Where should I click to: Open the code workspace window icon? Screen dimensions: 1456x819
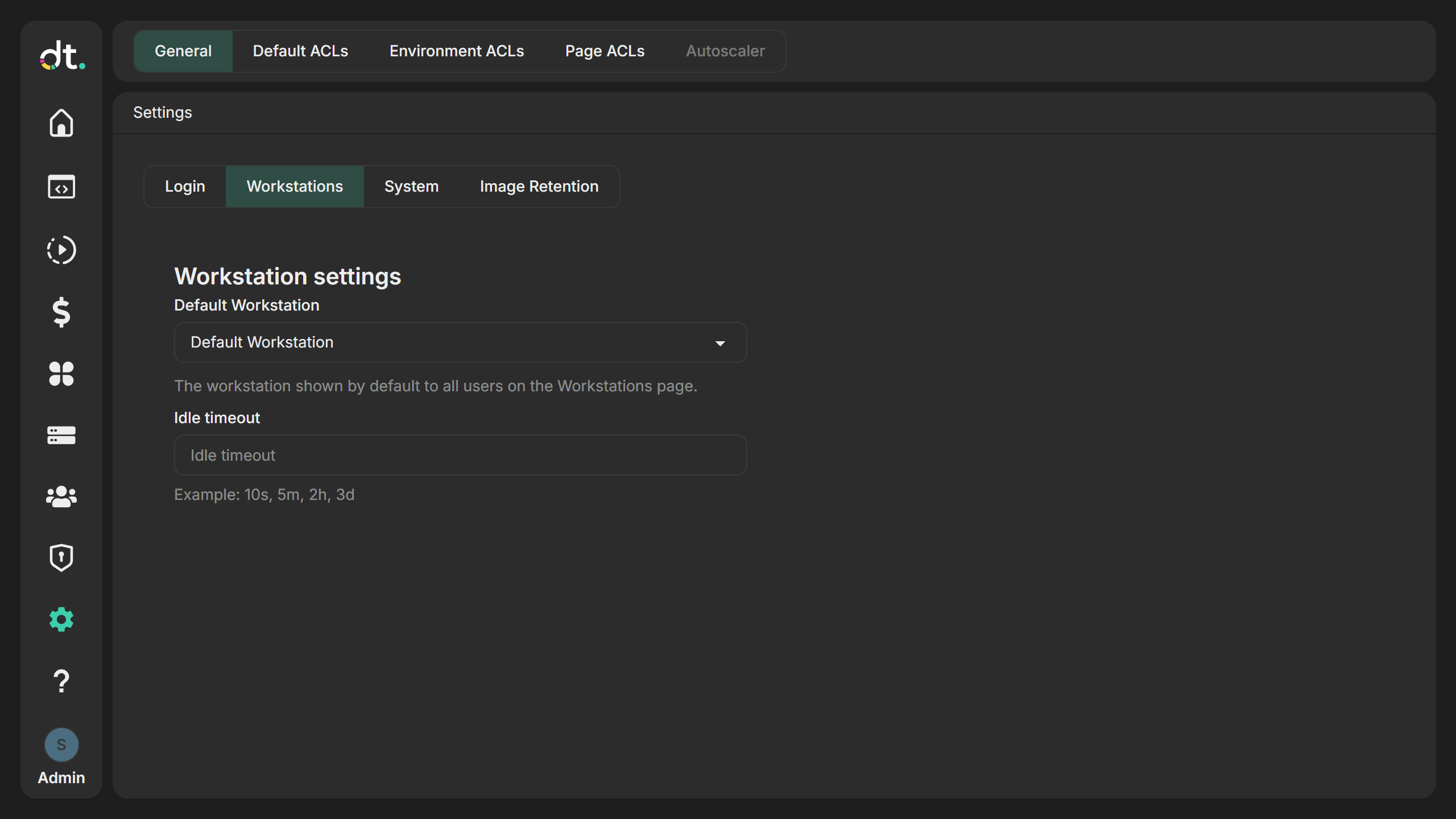pyautogui.click(x=61, y=187)
